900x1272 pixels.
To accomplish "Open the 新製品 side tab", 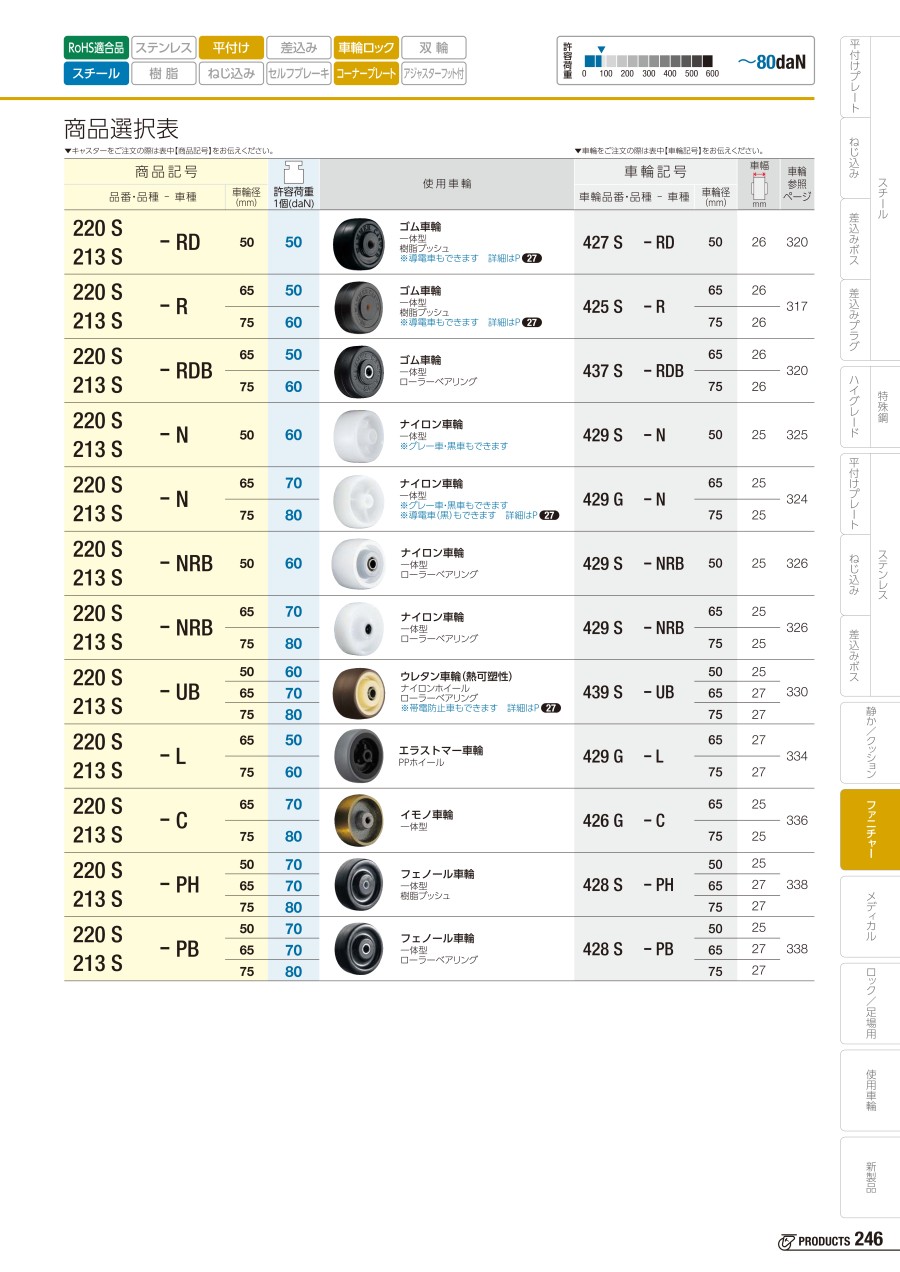I will click(x=870, y=1176).
